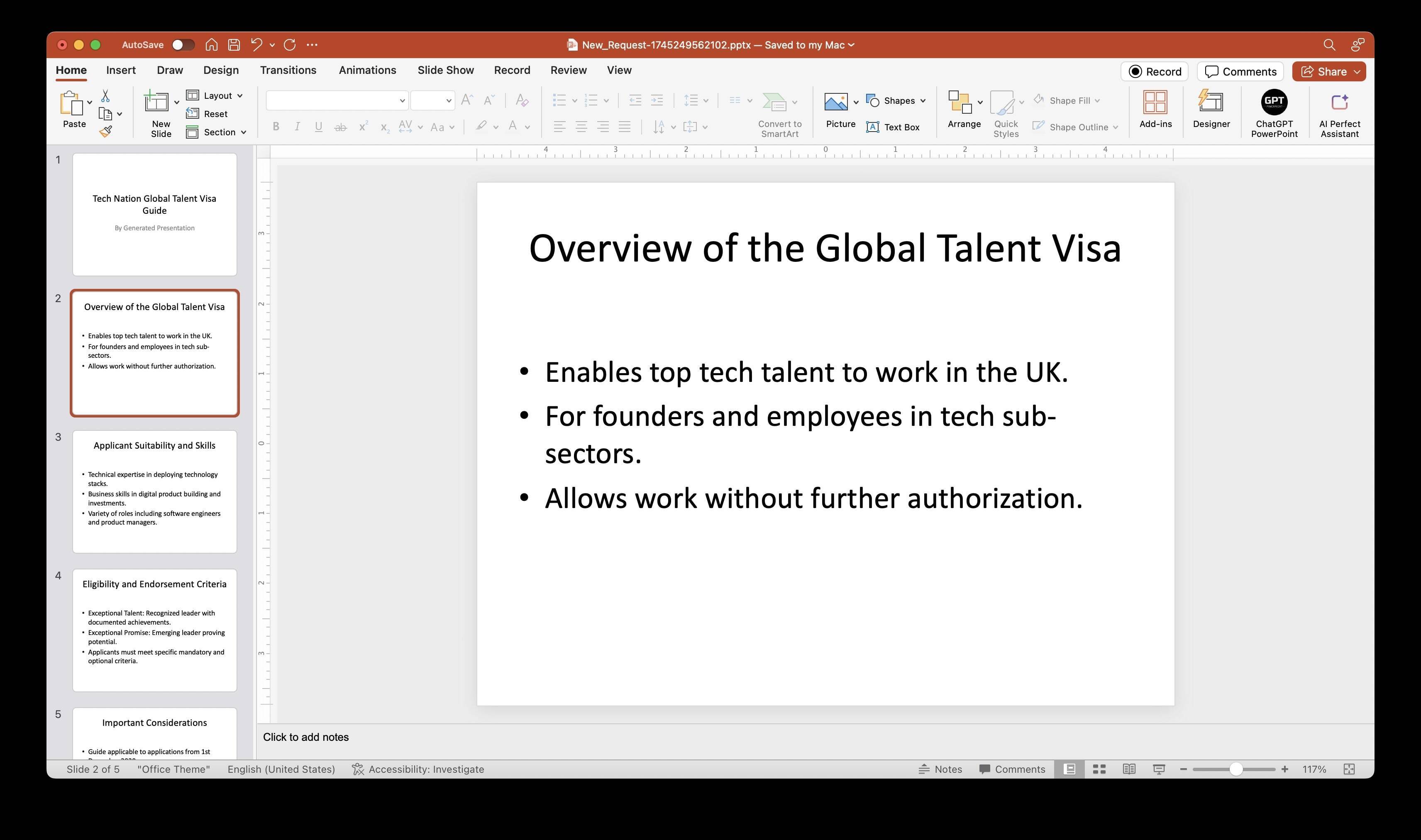Click the zoom slider handle

point(1236,769)
